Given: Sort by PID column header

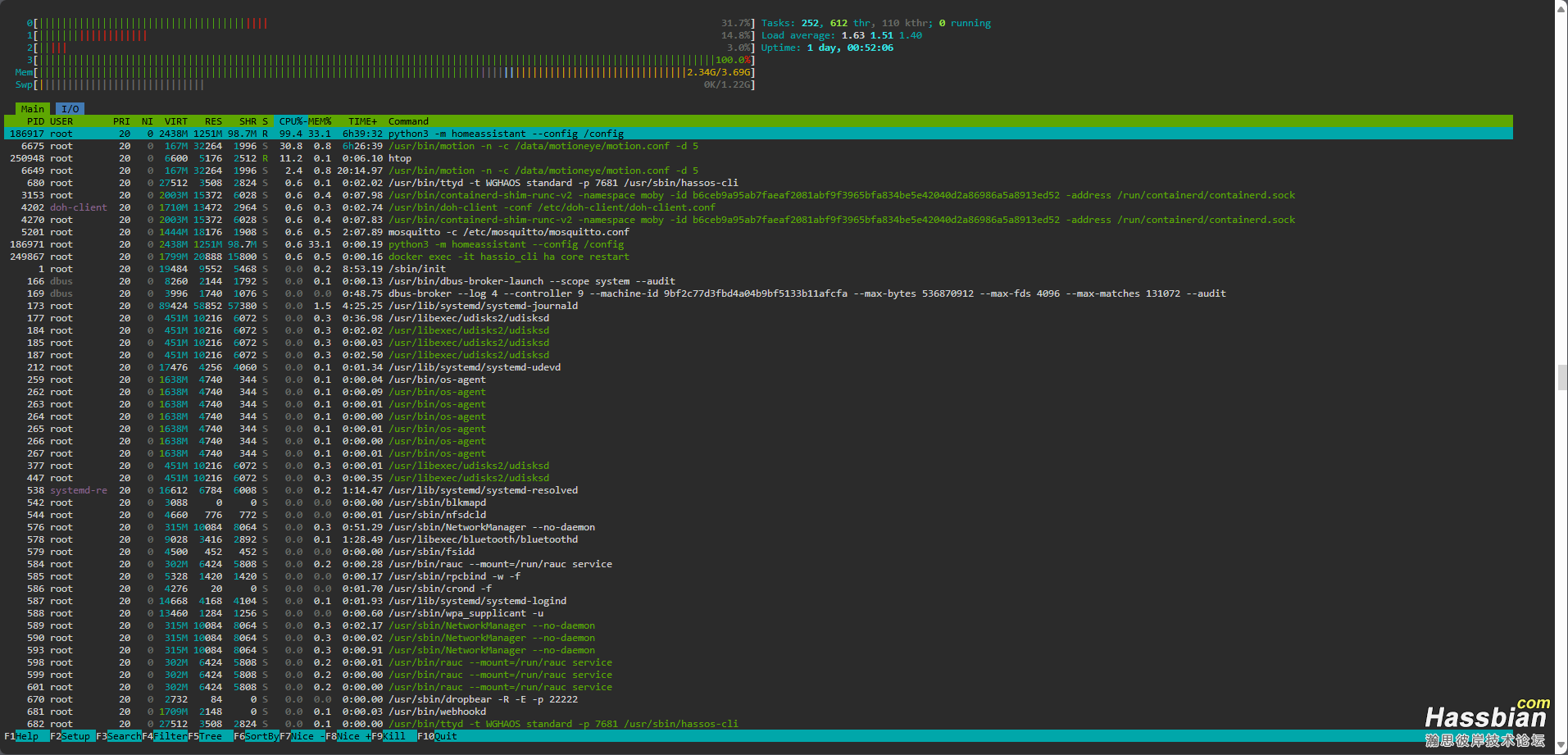Looking at the screenshot, I should [35, 121].
